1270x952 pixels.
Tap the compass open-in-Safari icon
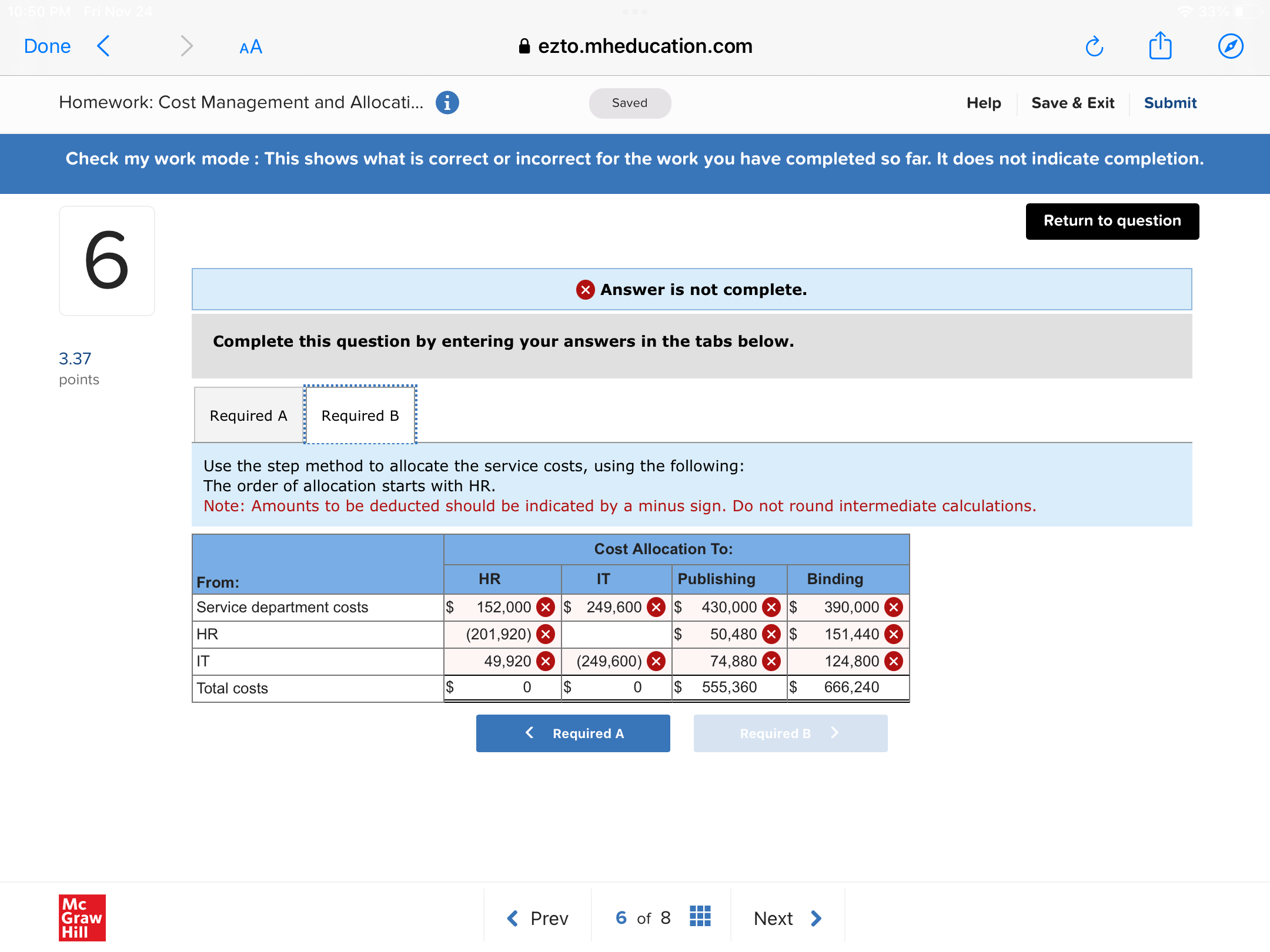click(1230, 46)
